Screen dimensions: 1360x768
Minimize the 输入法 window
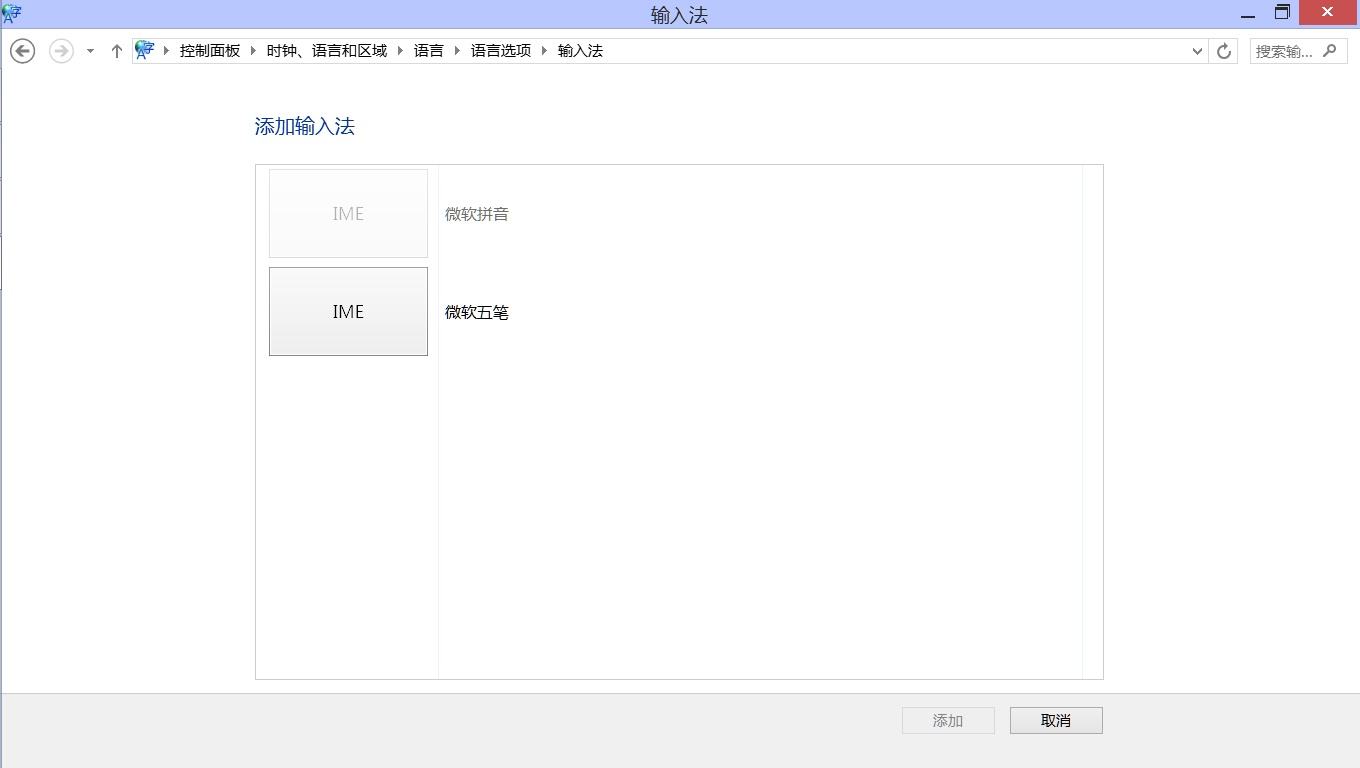coord(1248,14)
